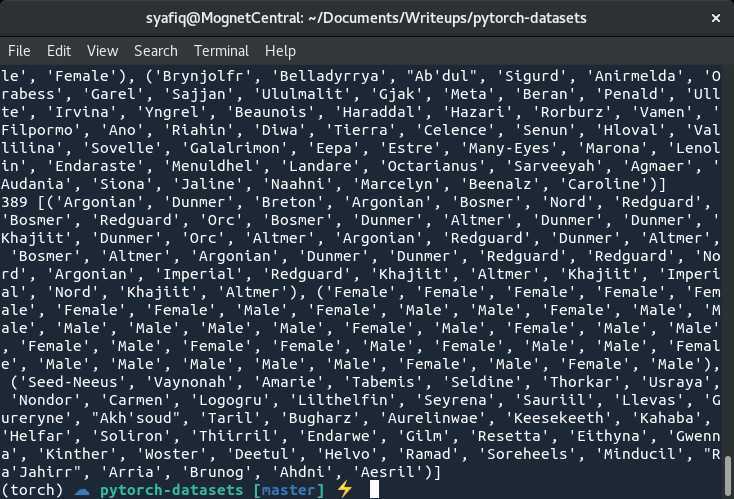Click the pytorch-datasets prompt directory name
Image resolution: width=734 pixels, height=499 pixels.
coord(172,490)
